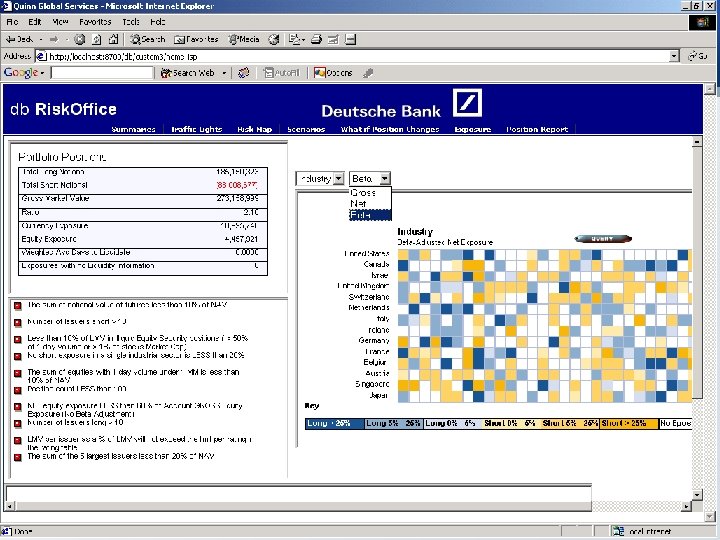Click the Equity Exposure row

pos(143,239)
